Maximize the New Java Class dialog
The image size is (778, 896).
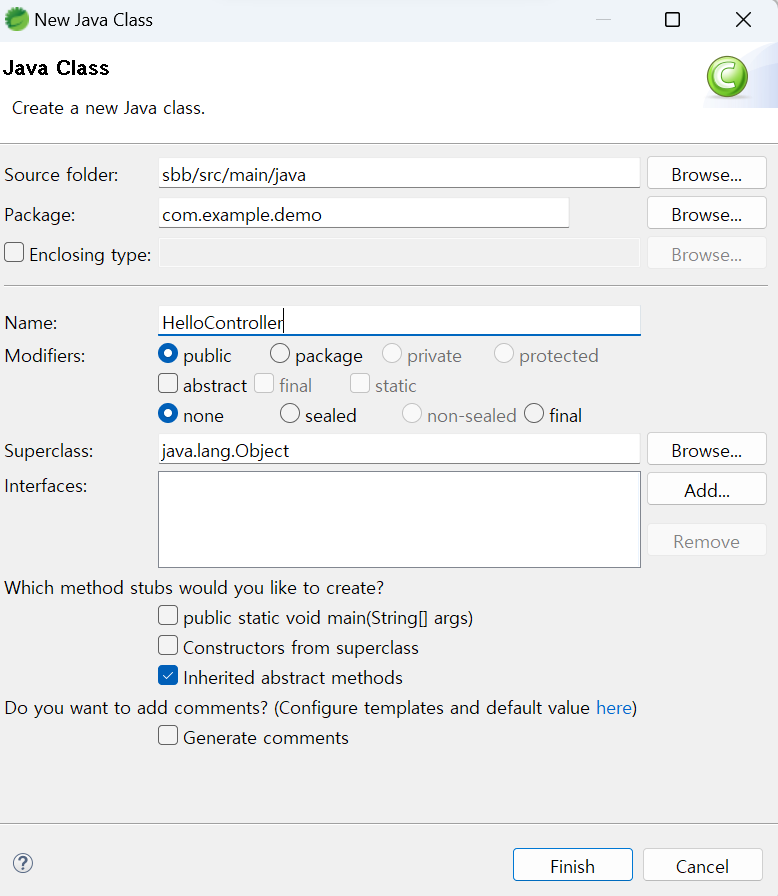[x=672, y=20]
